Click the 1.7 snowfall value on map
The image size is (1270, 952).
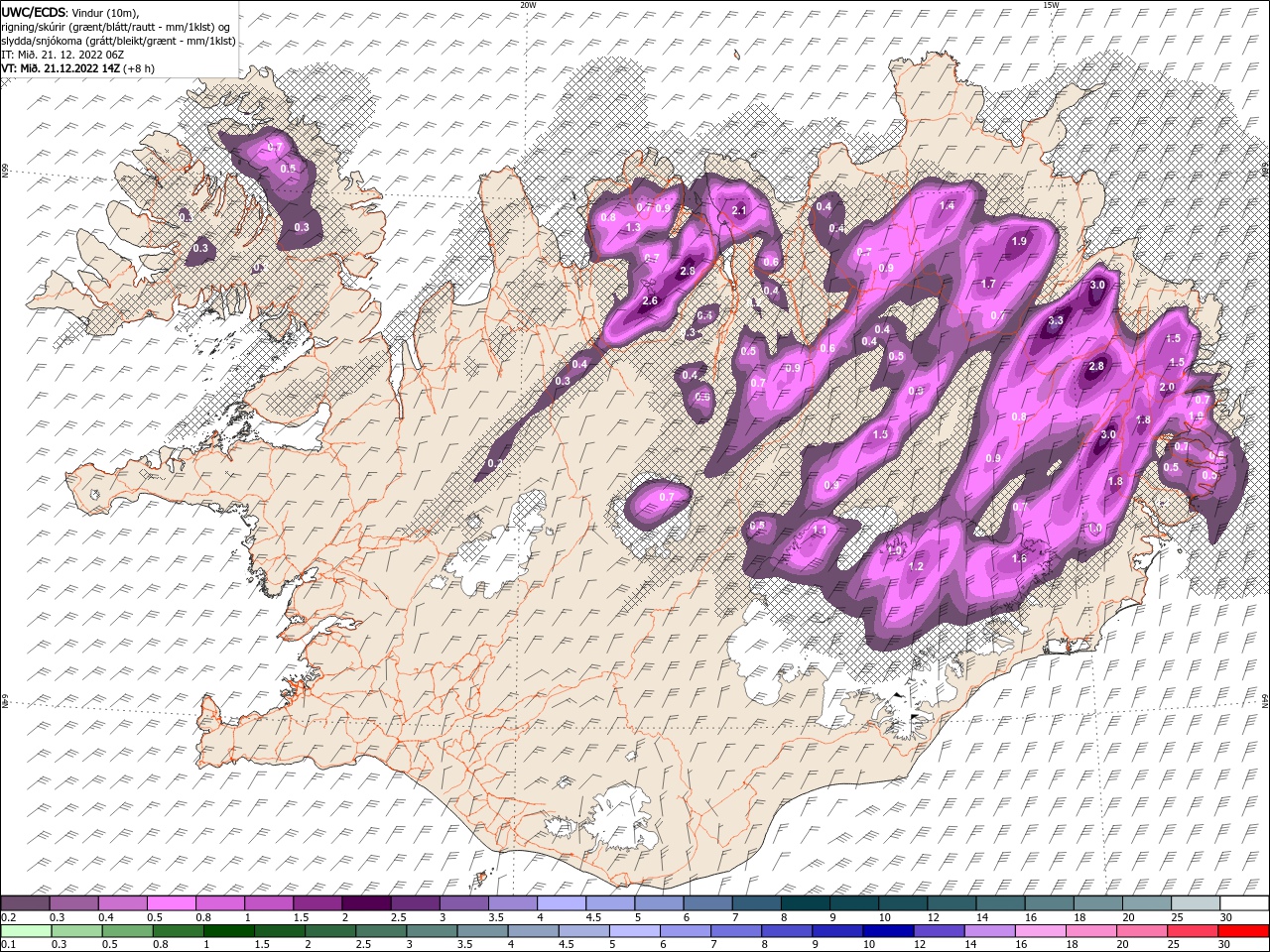pyautogui.click(x=988, y=284)
